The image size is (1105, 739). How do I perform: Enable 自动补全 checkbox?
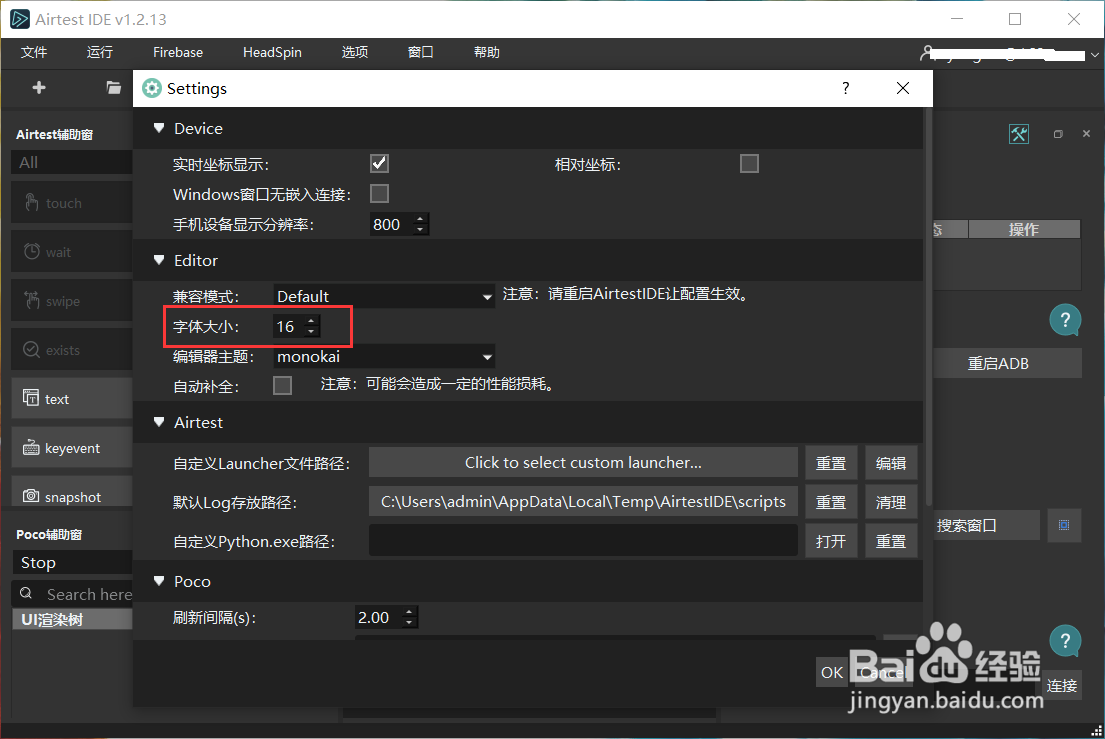(x=283, y=385)
